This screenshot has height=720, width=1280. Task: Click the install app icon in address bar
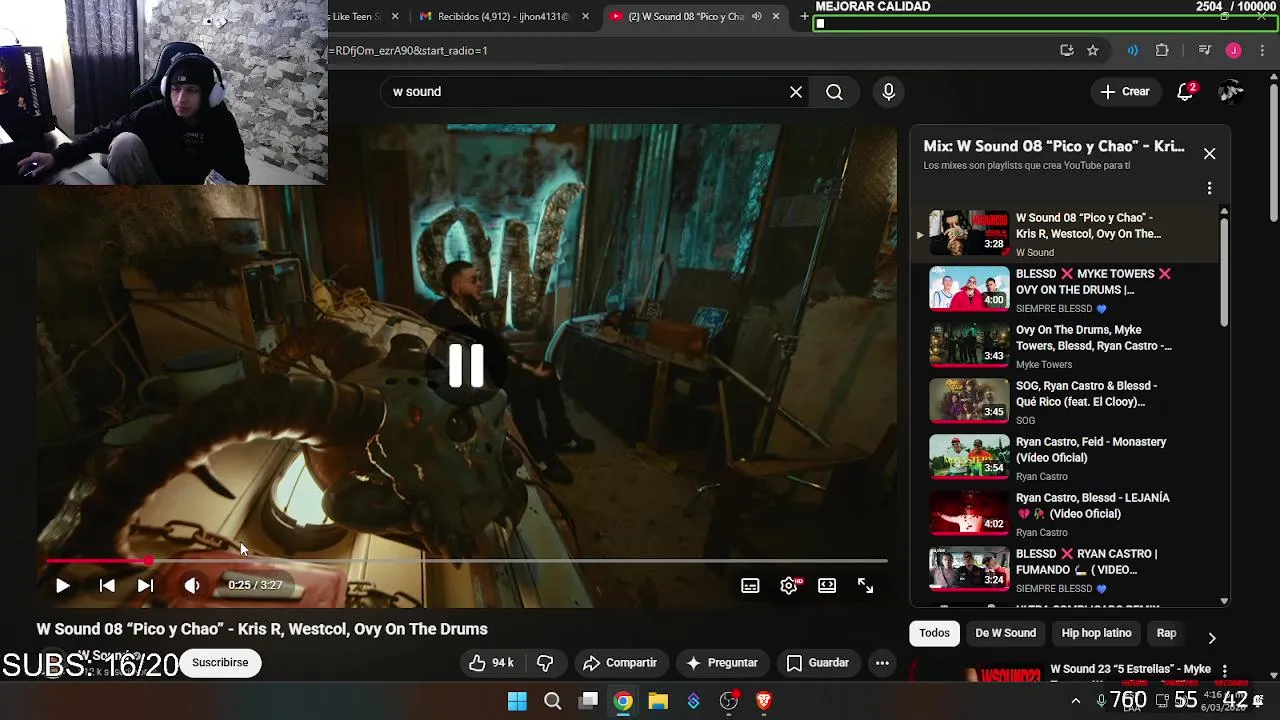1067,51
